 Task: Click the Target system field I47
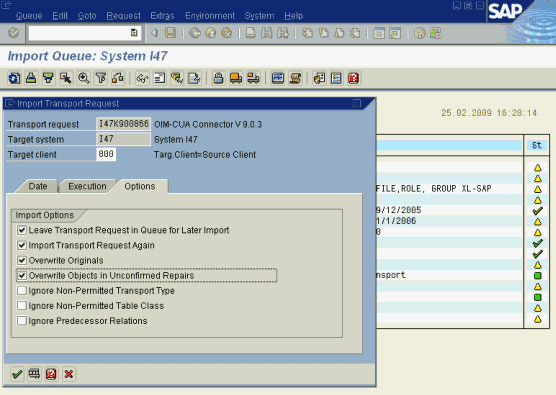click(123, 139)
